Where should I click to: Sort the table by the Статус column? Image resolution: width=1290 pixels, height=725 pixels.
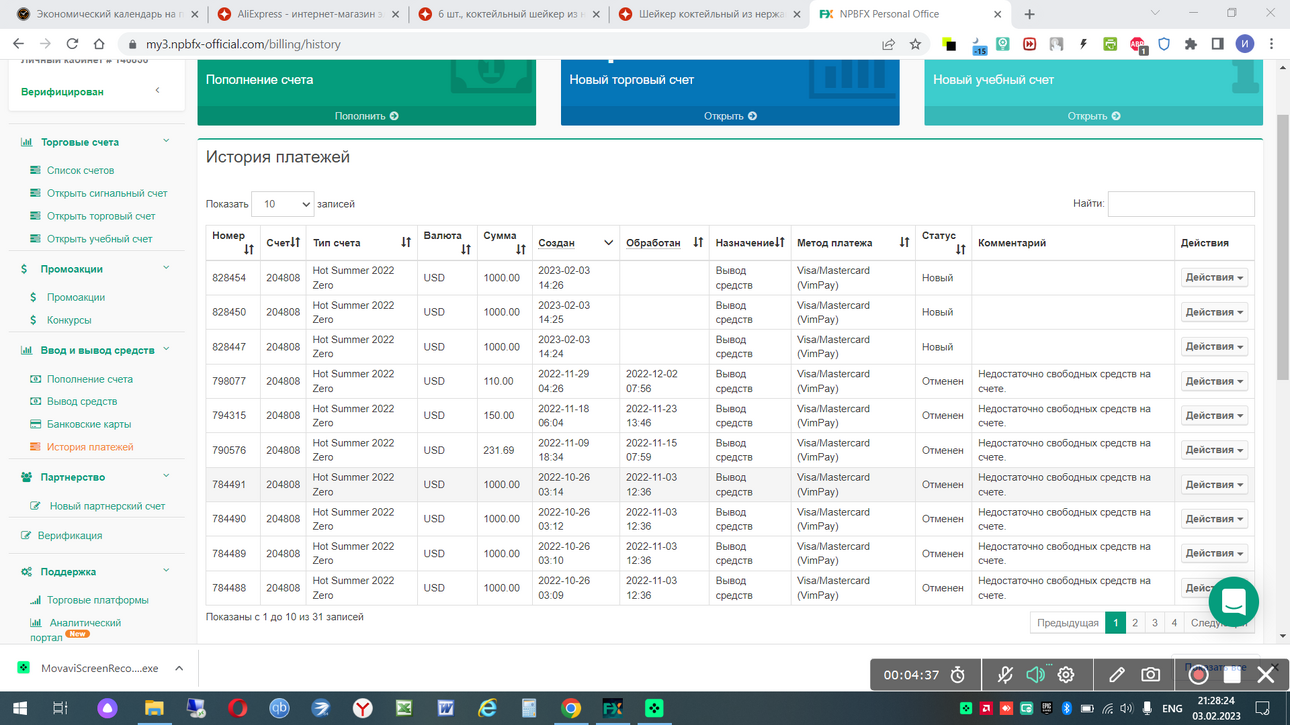[x=943, y=242]
